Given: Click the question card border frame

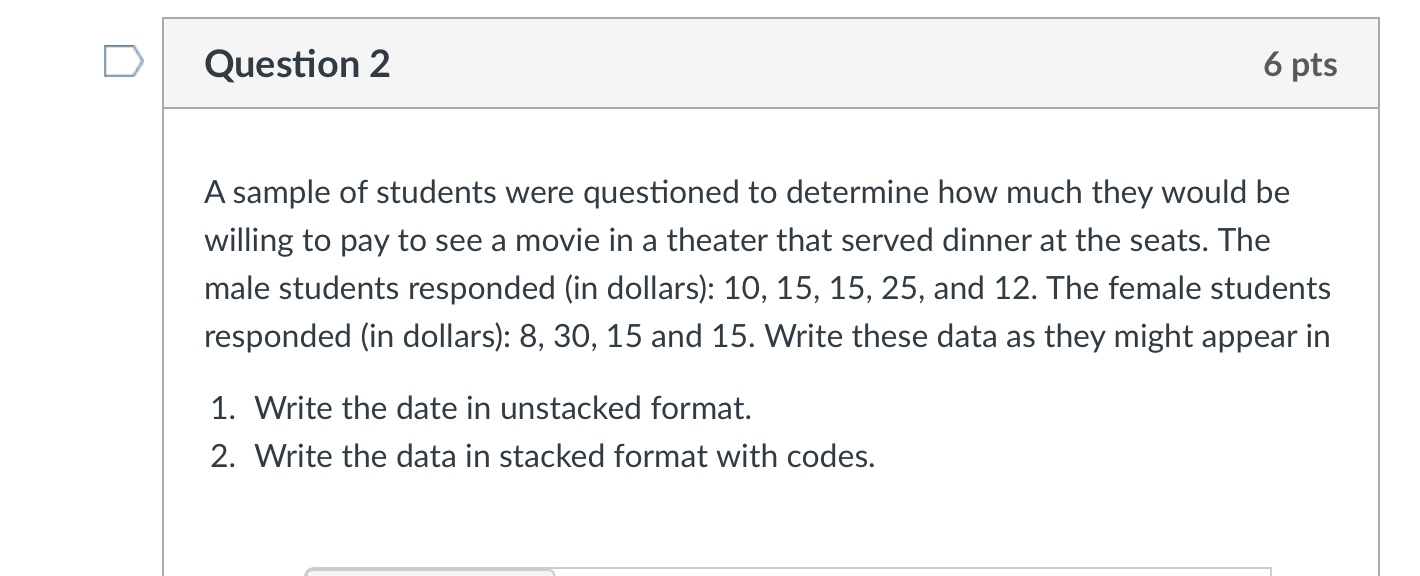Looking at the screenshot, I should (165, 300).
